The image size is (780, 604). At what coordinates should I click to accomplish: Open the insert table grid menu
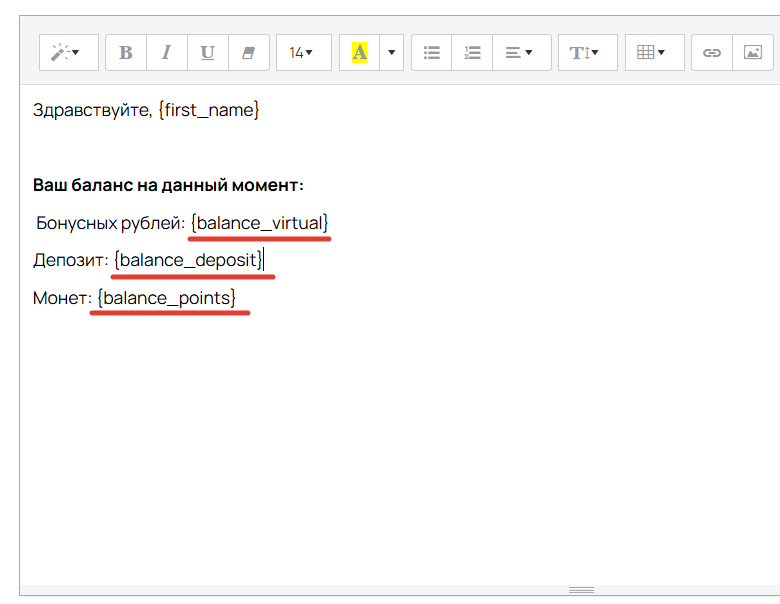point(652,53)
